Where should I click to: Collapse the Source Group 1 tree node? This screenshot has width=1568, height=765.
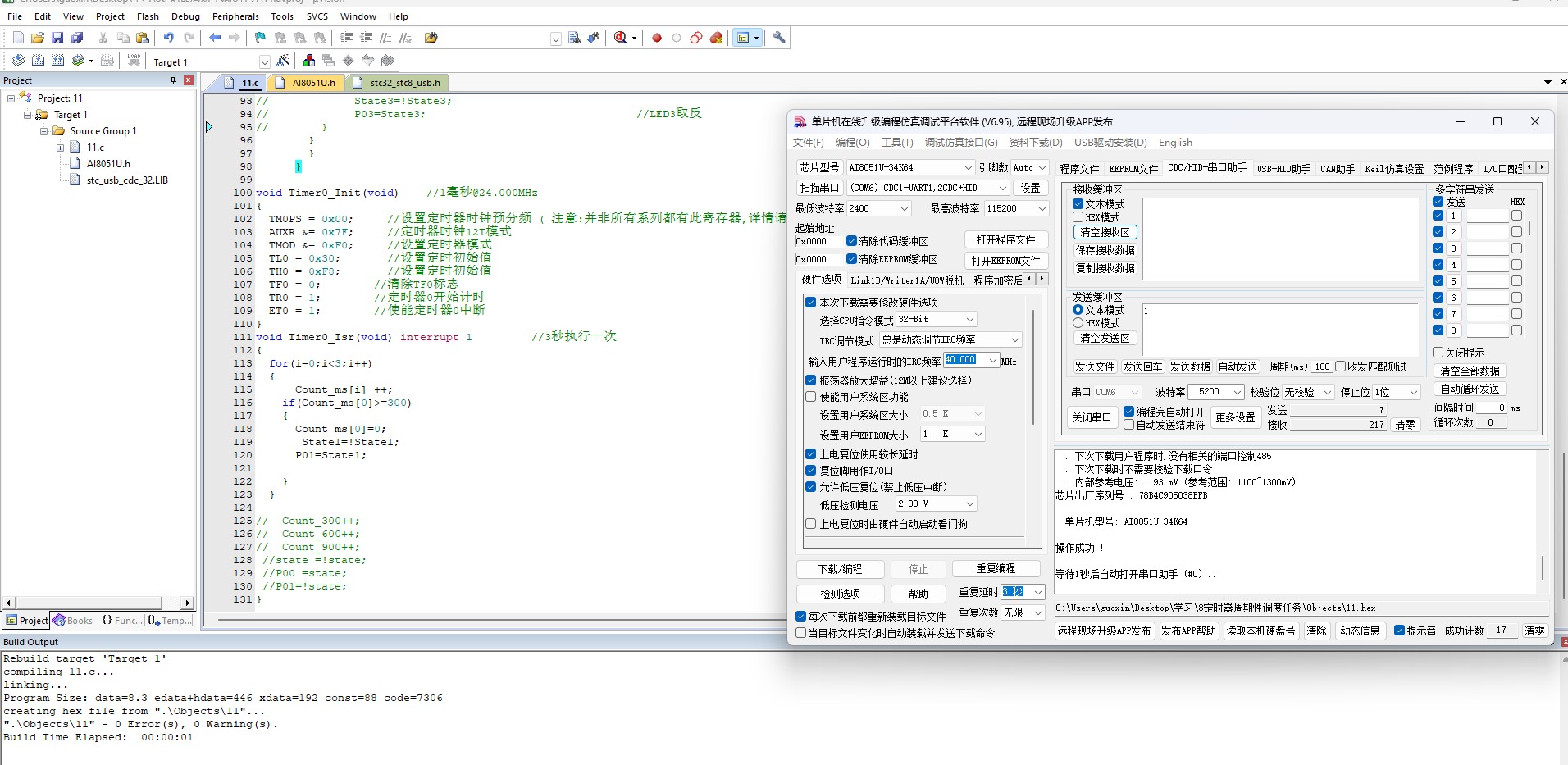pos(44,131)
